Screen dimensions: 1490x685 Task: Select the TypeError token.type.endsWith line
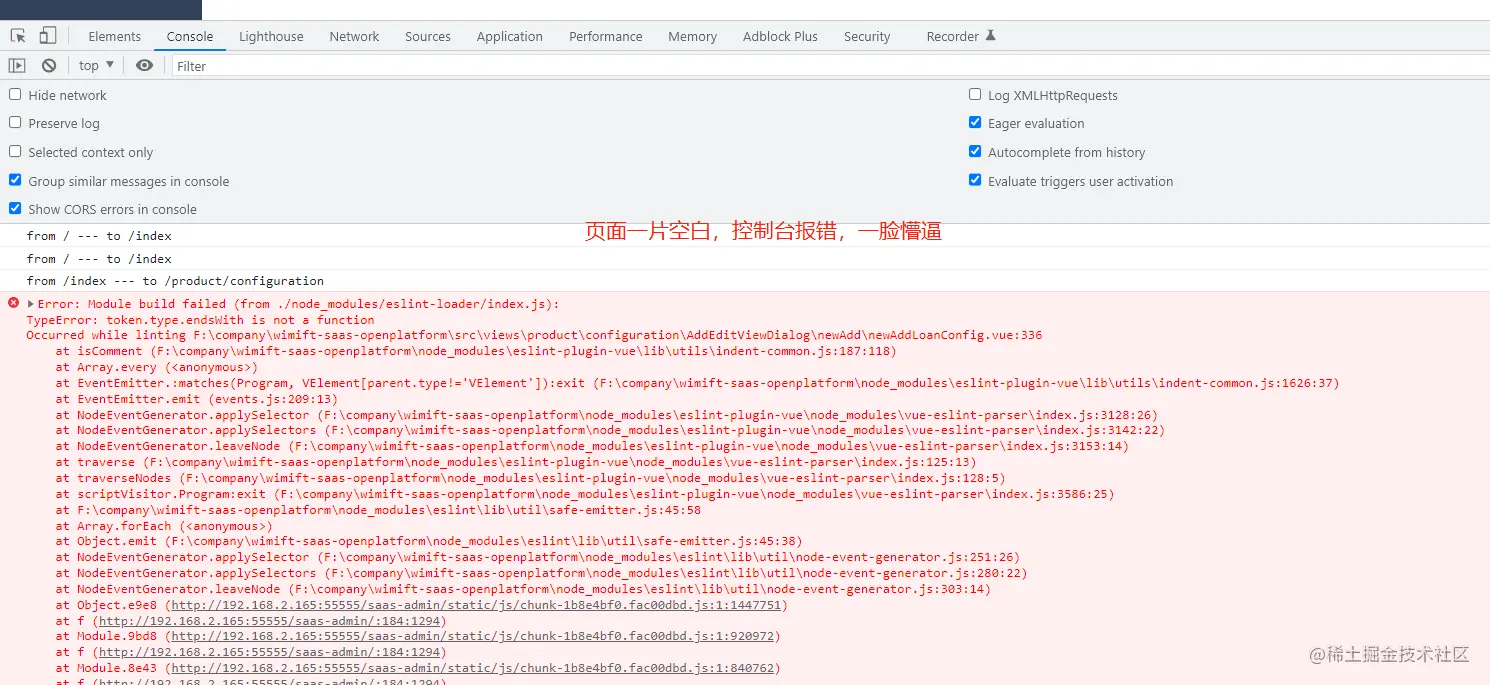[200, 320]
